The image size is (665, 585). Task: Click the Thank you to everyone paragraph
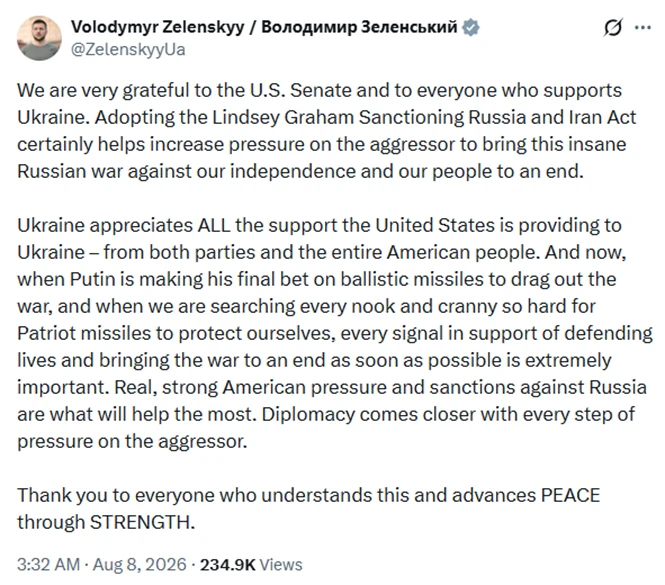(309, 509)
